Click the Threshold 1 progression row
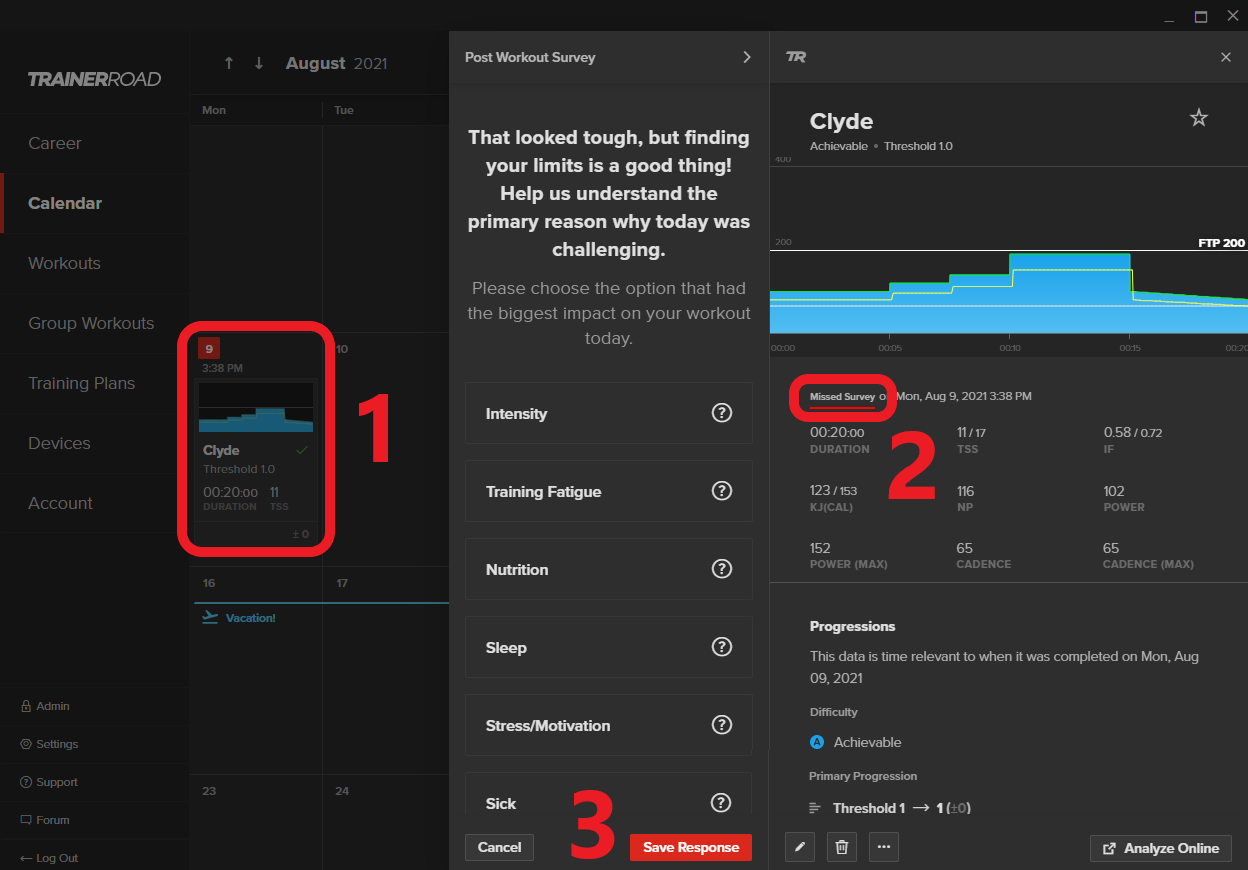The width and height of the screenshot is (1248, 870). [890, 808]
